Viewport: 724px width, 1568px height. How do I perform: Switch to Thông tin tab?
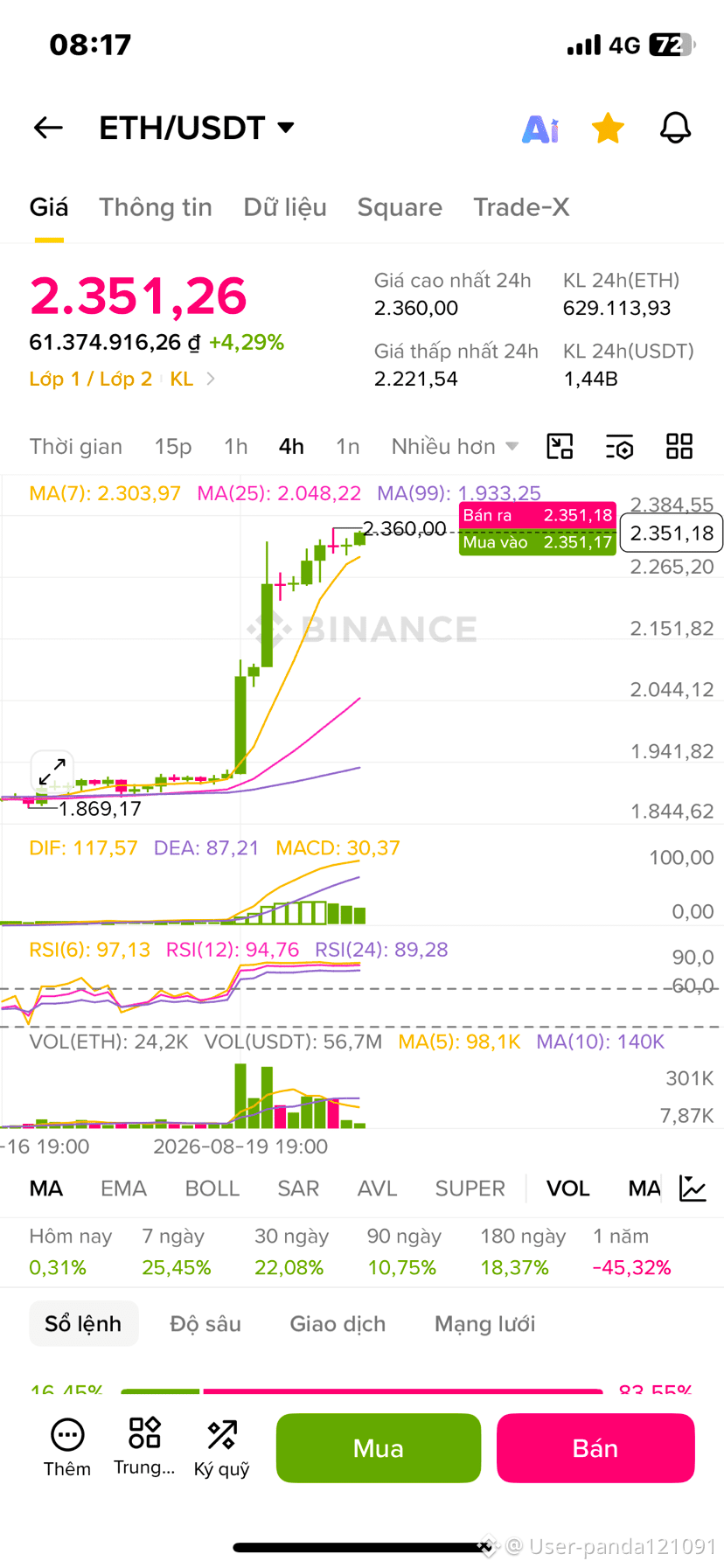pos(156,207)
